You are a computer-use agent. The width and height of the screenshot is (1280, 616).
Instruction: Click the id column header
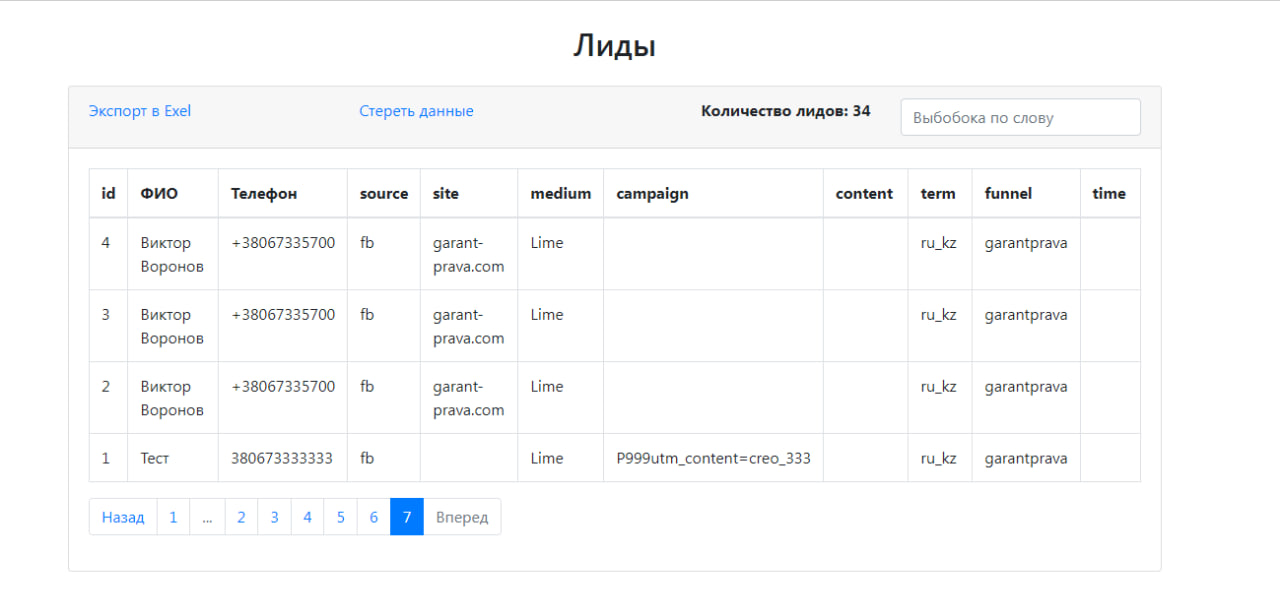[x=108, y=194]
